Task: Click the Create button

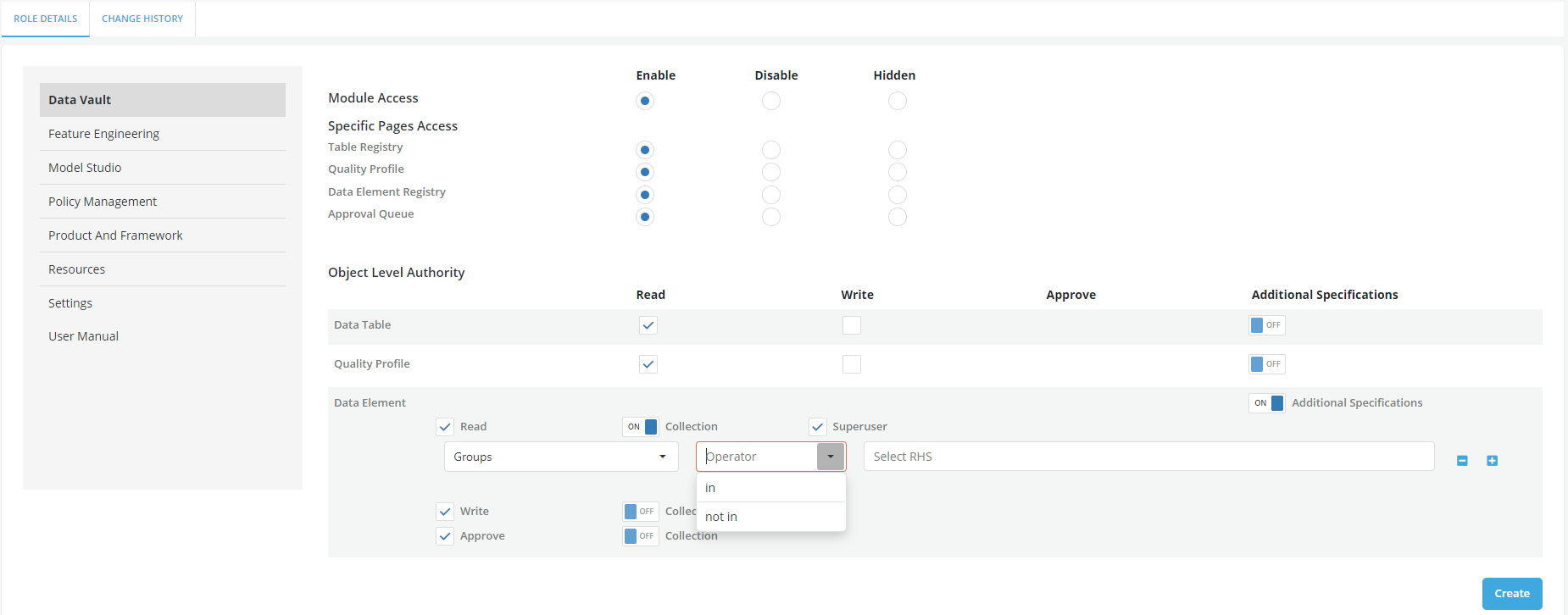Action: point(1511,594)
